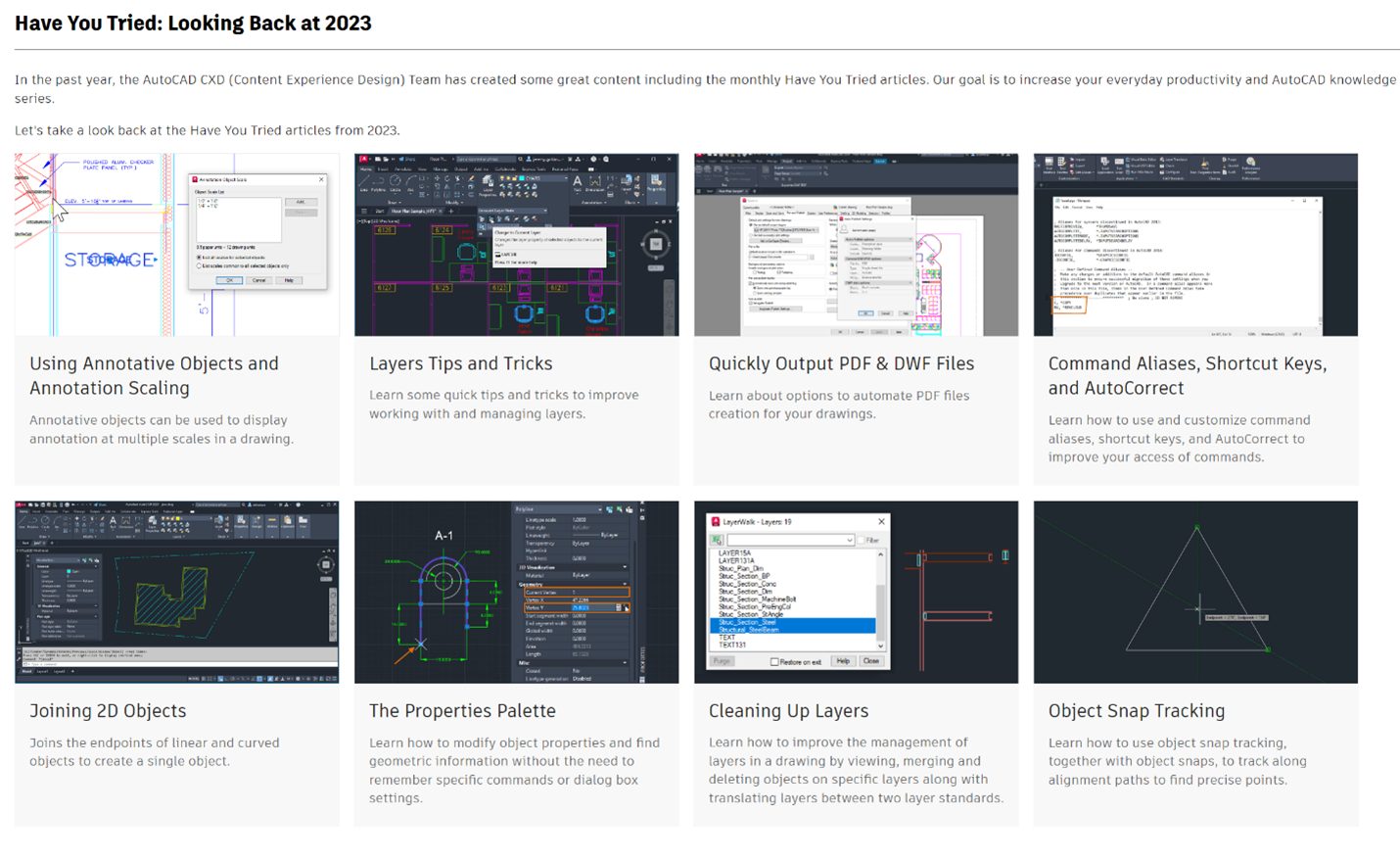Toggle the Restore on exit checkbox
This screenshot has width=1400, height=862.
773,662
